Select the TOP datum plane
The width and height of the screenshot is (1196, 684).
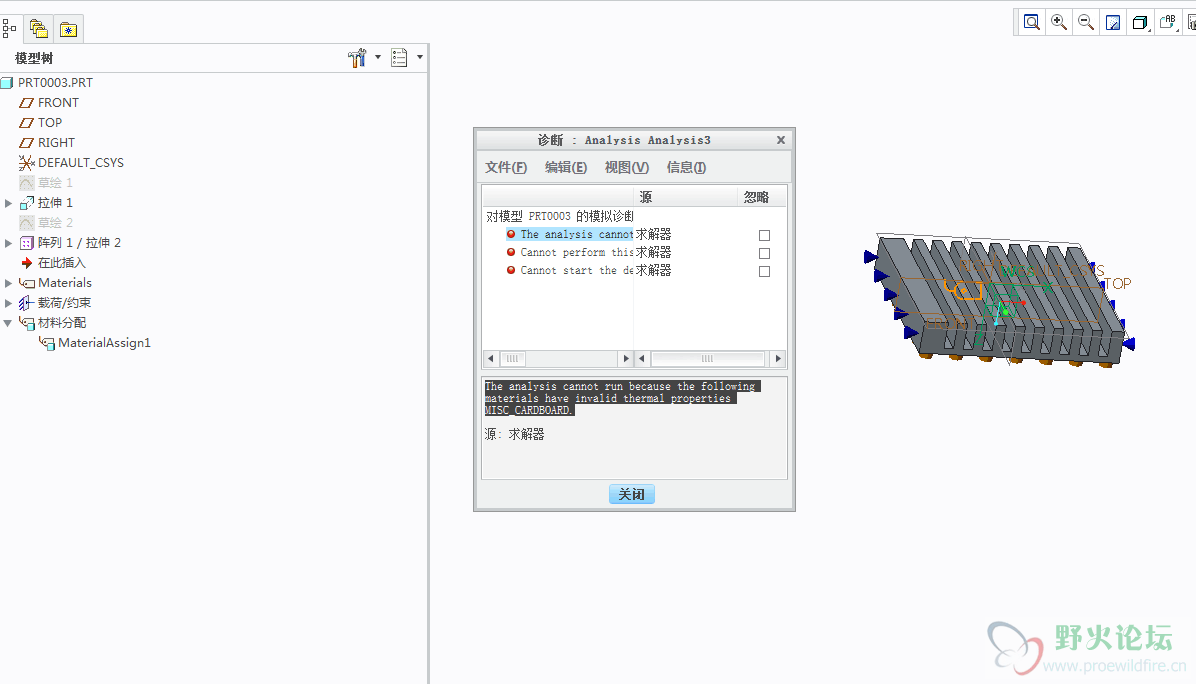click(x=50, y=122)
